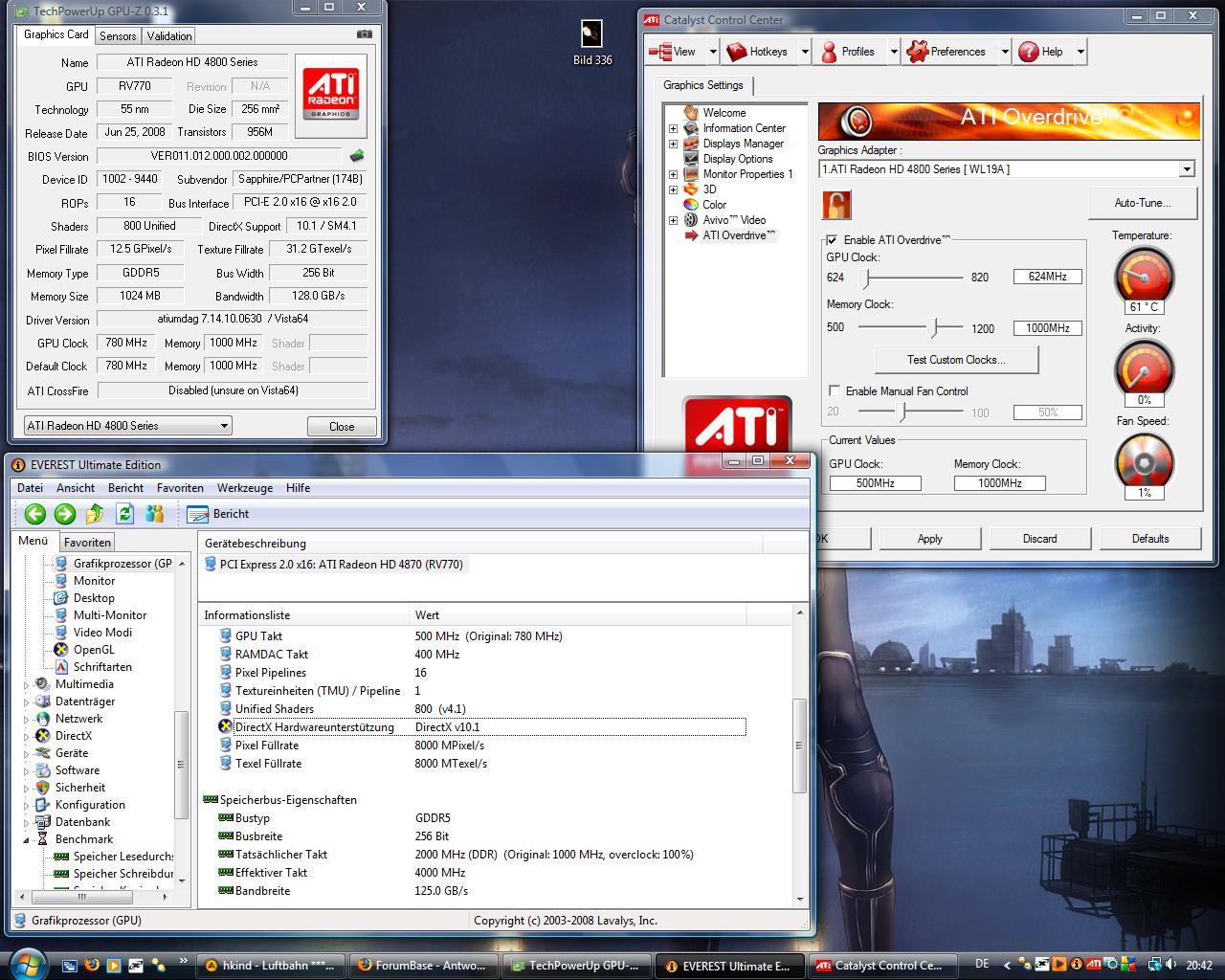Click EVEREST information list vertical scrollbar
1225x980 pixels.
click(x=800, y=746)
